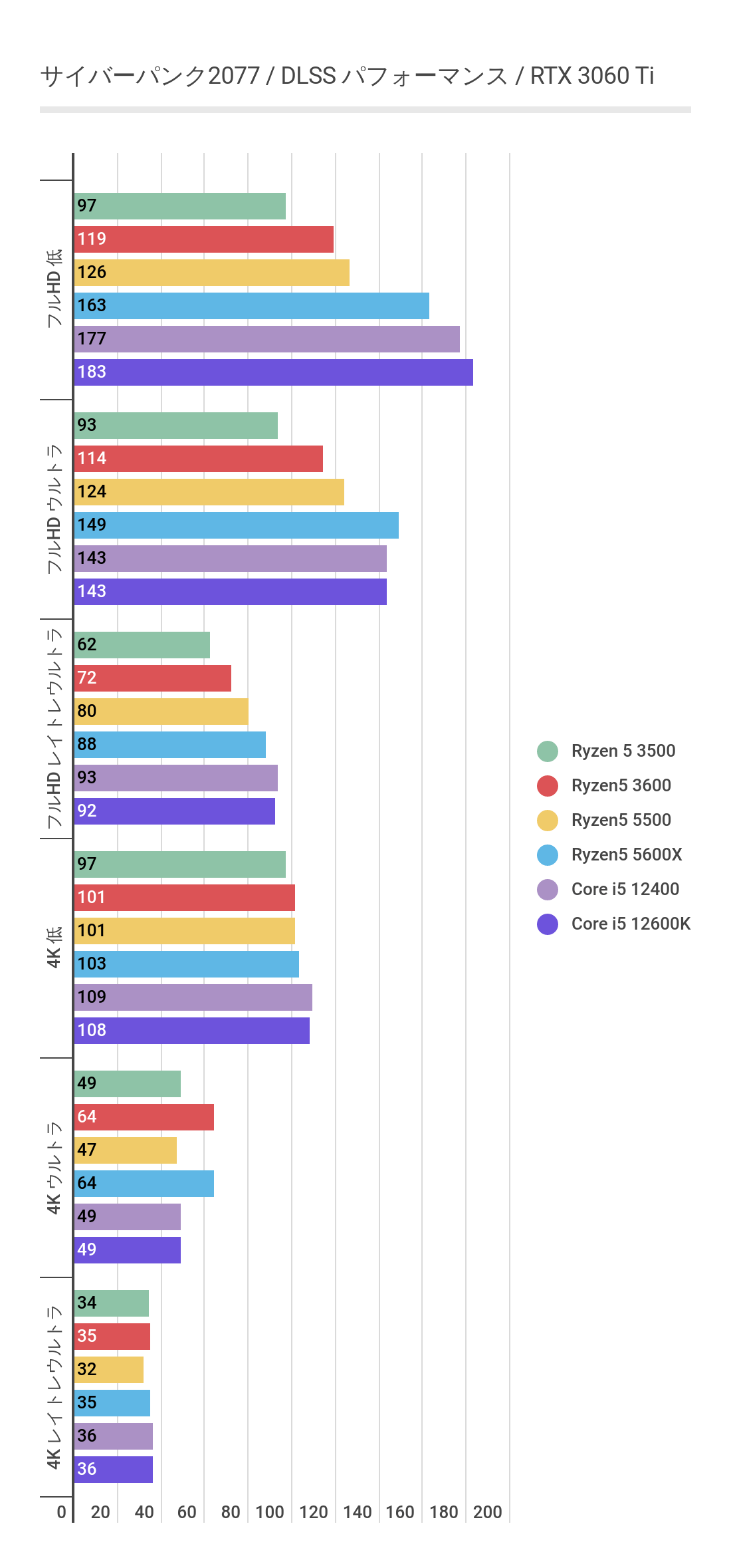Click the dark purple Core i5 12600K legend dot

pyautogui.click(x=548, y=924)
